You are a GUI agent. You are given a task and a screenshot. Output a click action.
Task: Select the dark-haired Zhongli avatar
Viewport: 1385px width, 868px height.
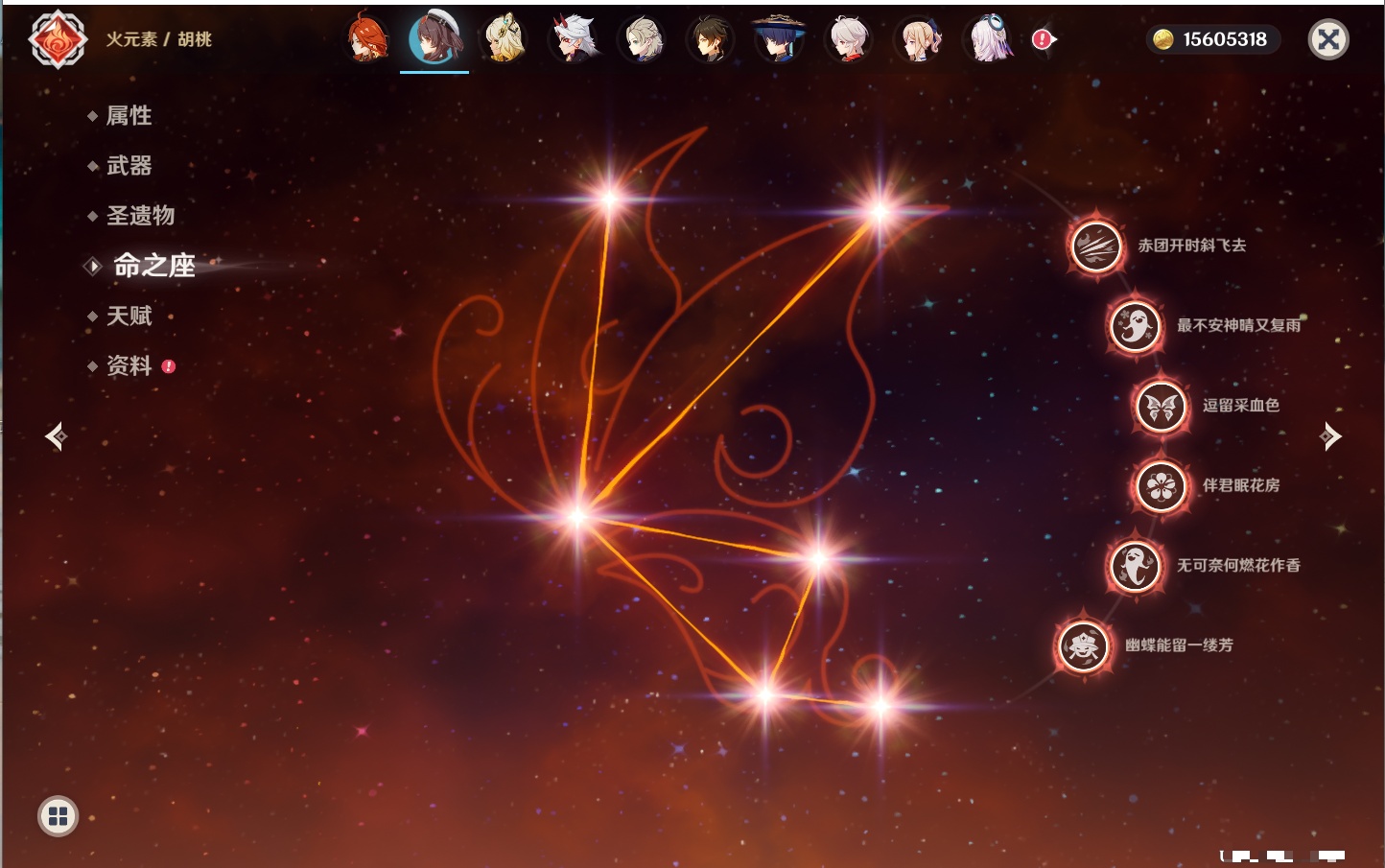tap(711, 39)
